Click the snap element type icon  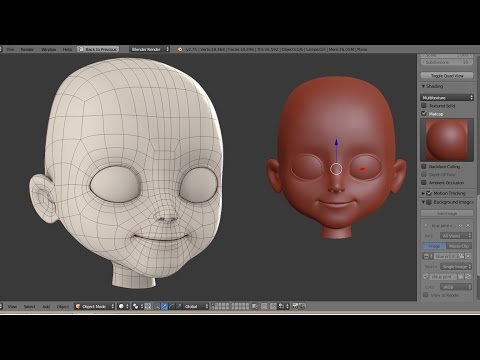pyautogui.click(x=282, y=306)
